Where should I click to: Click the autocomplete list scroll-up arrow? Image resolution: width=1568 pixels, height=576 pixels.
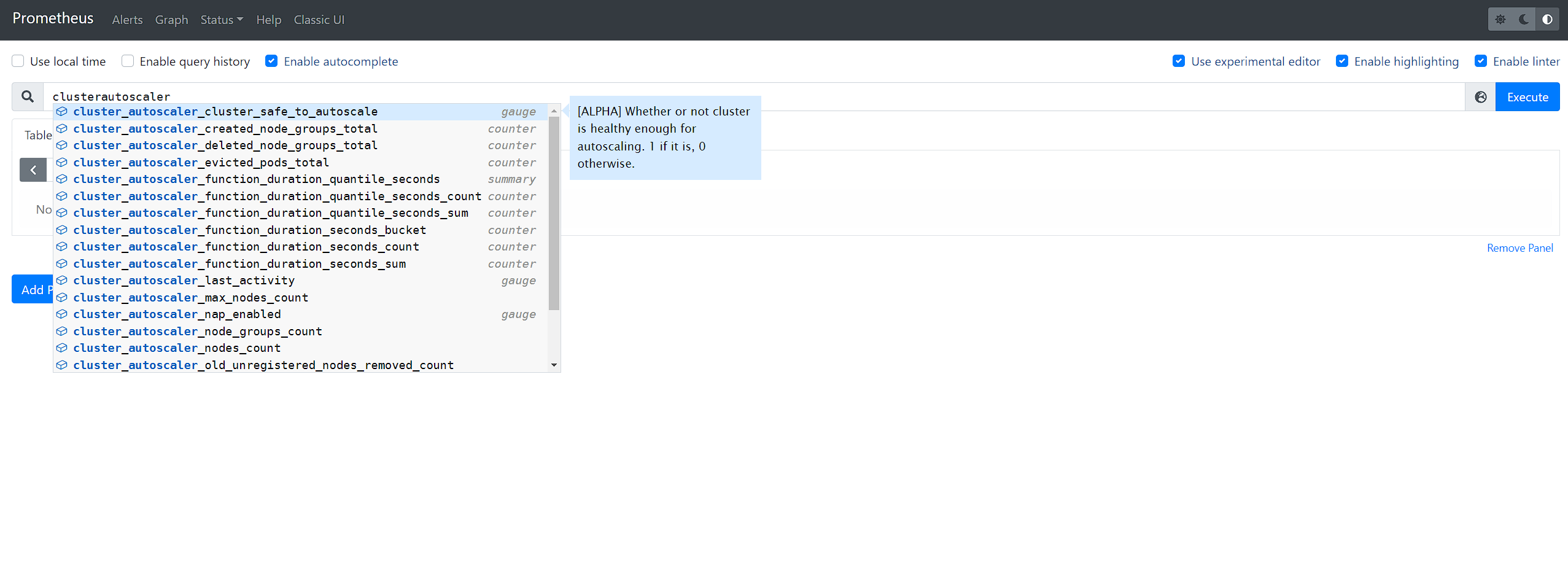coord(554,111)
